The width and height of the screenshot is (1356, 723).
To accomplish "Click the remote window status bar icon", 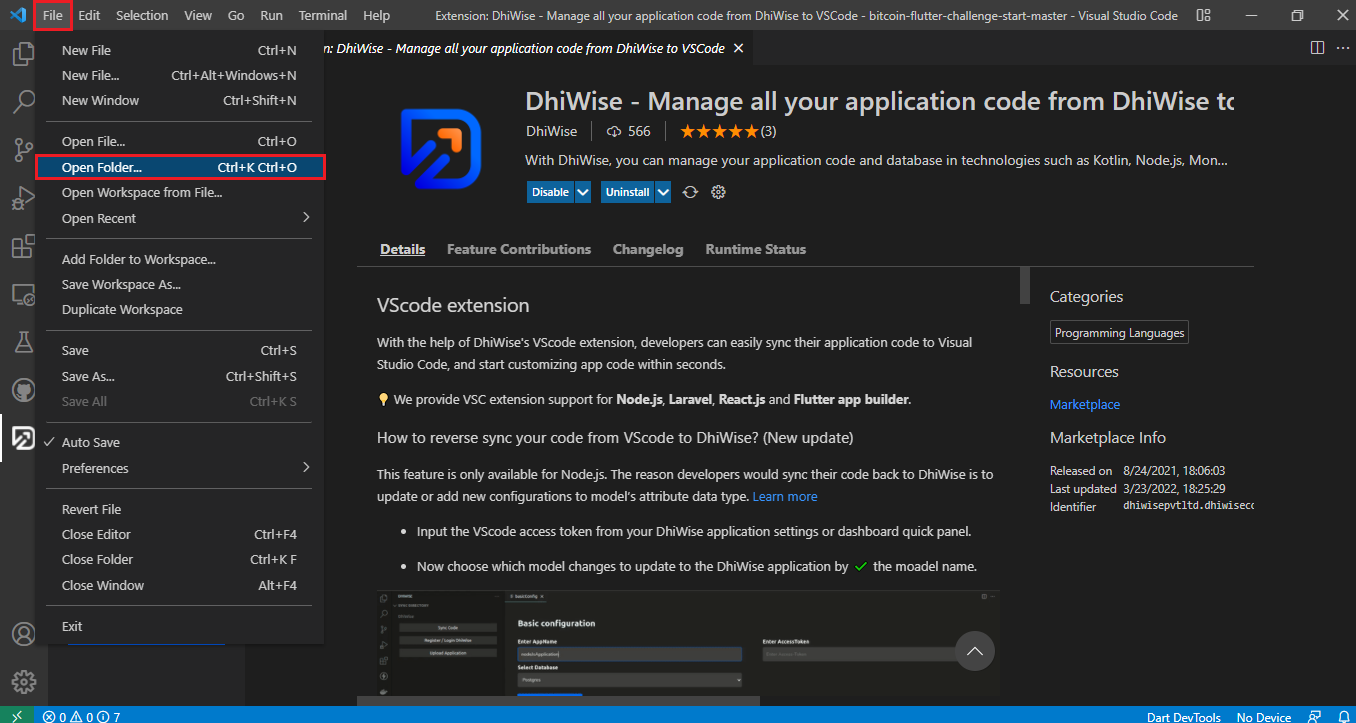I will [16, 715].
